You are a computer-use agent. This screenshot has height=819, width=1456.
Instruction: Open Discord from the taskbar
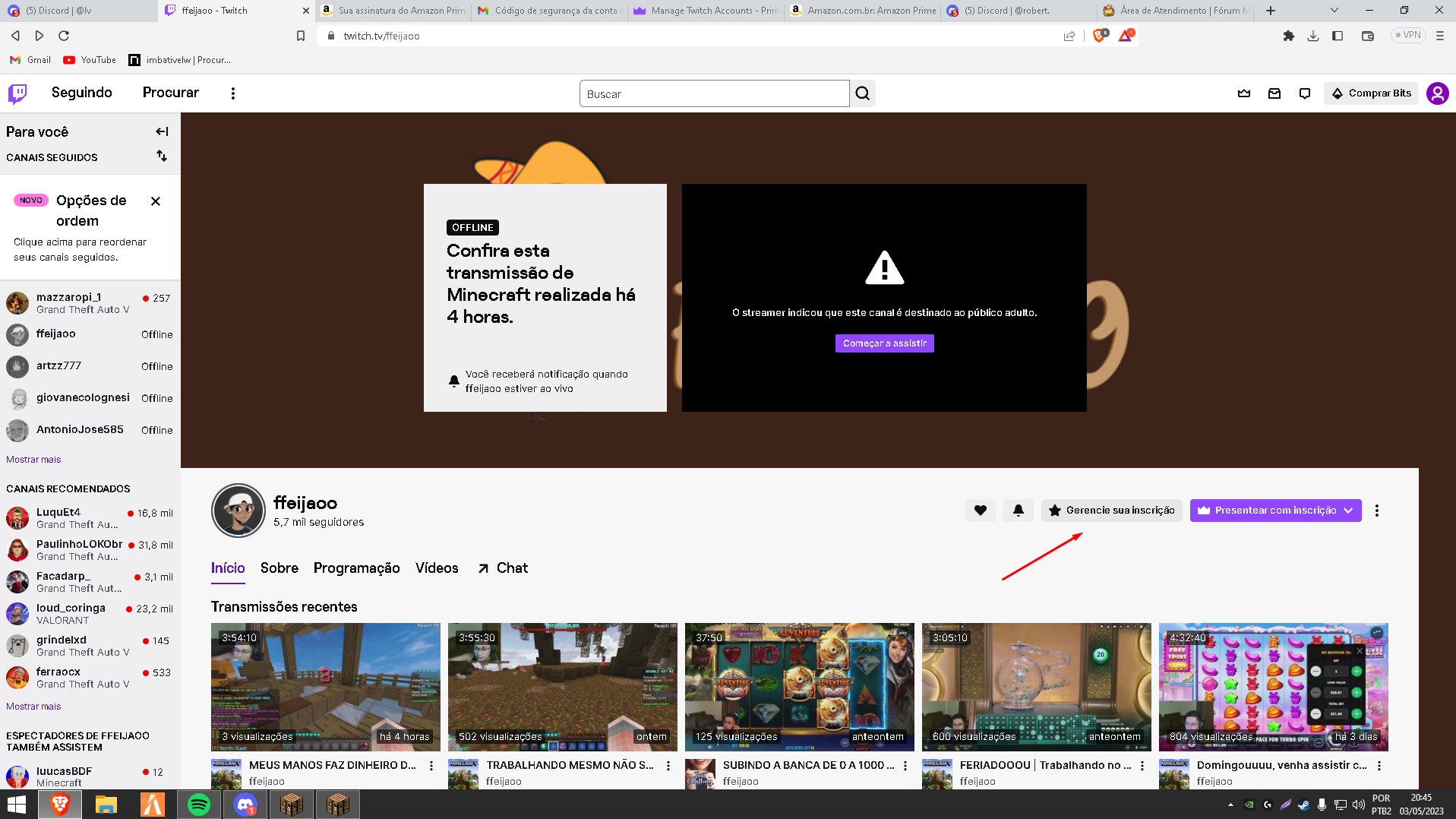pos(245,805)
